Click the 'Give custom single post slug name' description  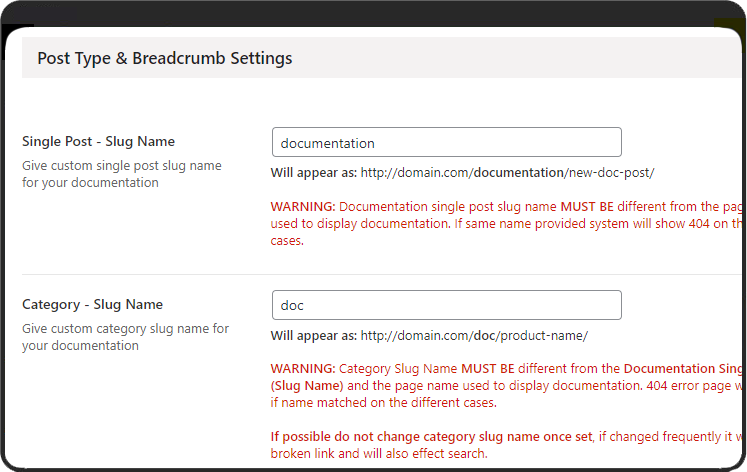(122, 166)
